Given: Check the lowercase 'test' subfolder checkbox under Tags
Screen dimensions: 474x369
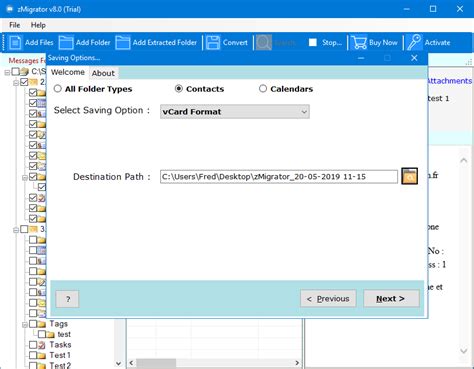Looking at the screenshot, I should pos(42,334).
